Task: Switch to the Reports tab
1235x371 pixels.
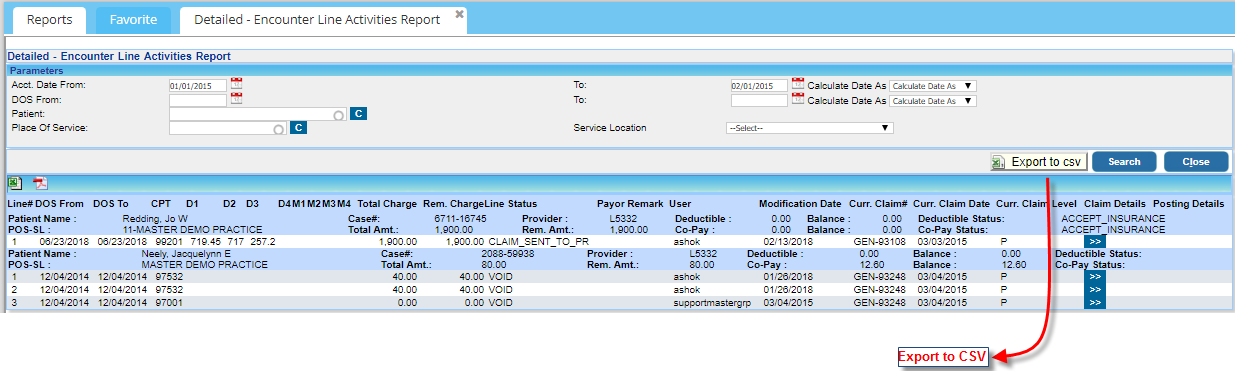Action: pyautogui.click(x=50, y=19)
